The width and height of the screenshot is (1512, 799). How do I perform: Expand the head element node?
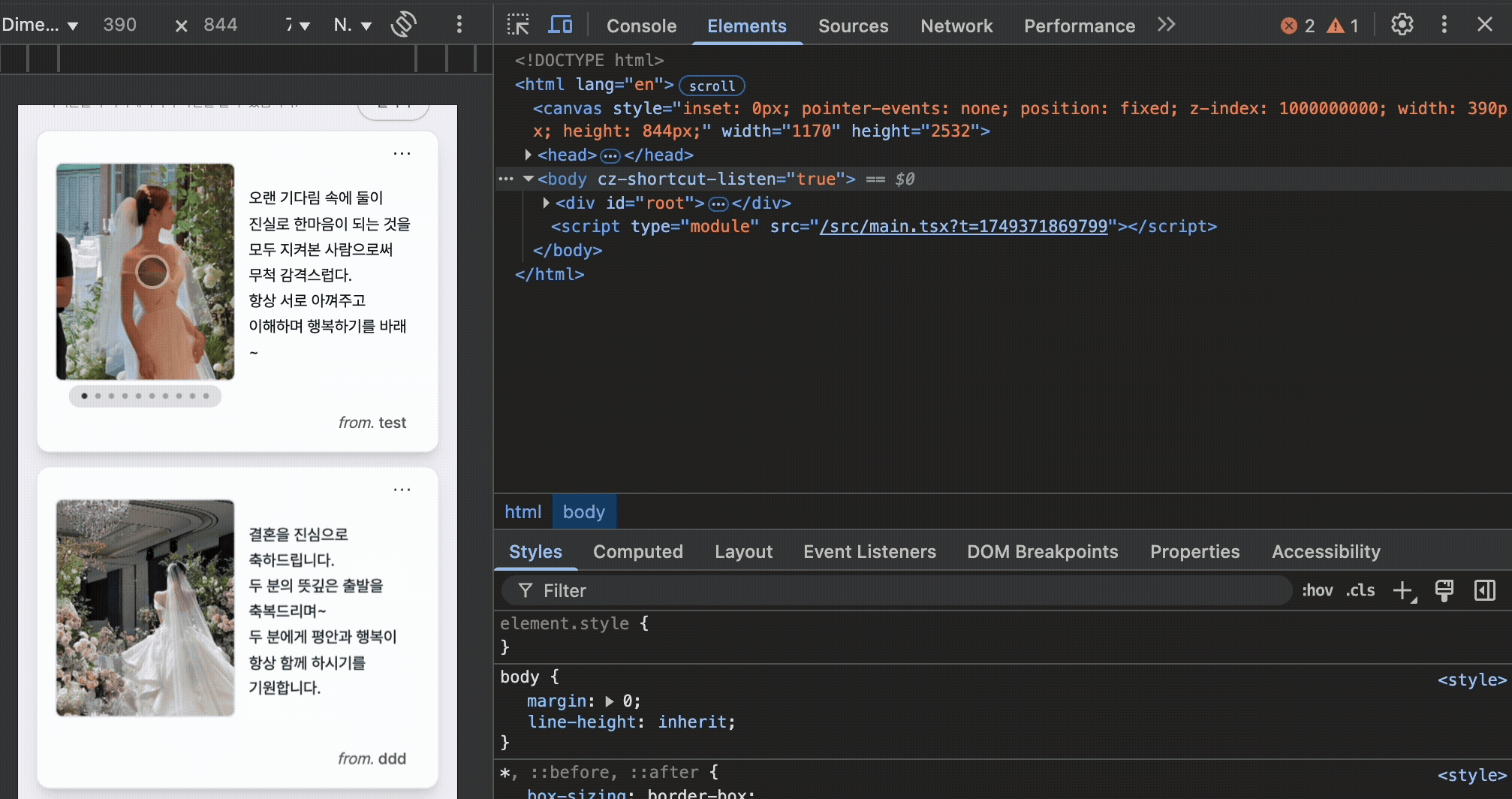pyautogui.click(x=529, y=155)
